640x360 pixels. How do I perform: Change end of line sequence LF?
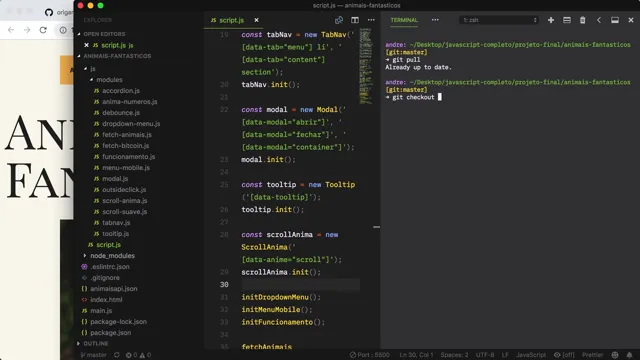pyautogui.click(x=505, y=355)
